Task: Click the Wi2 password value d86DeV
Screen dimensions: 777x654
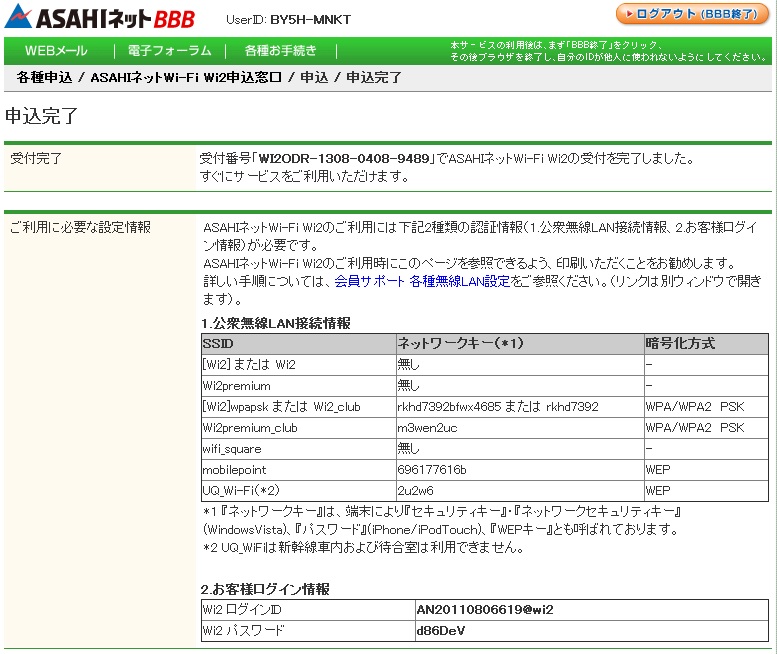Action: [x=441, y=630]
